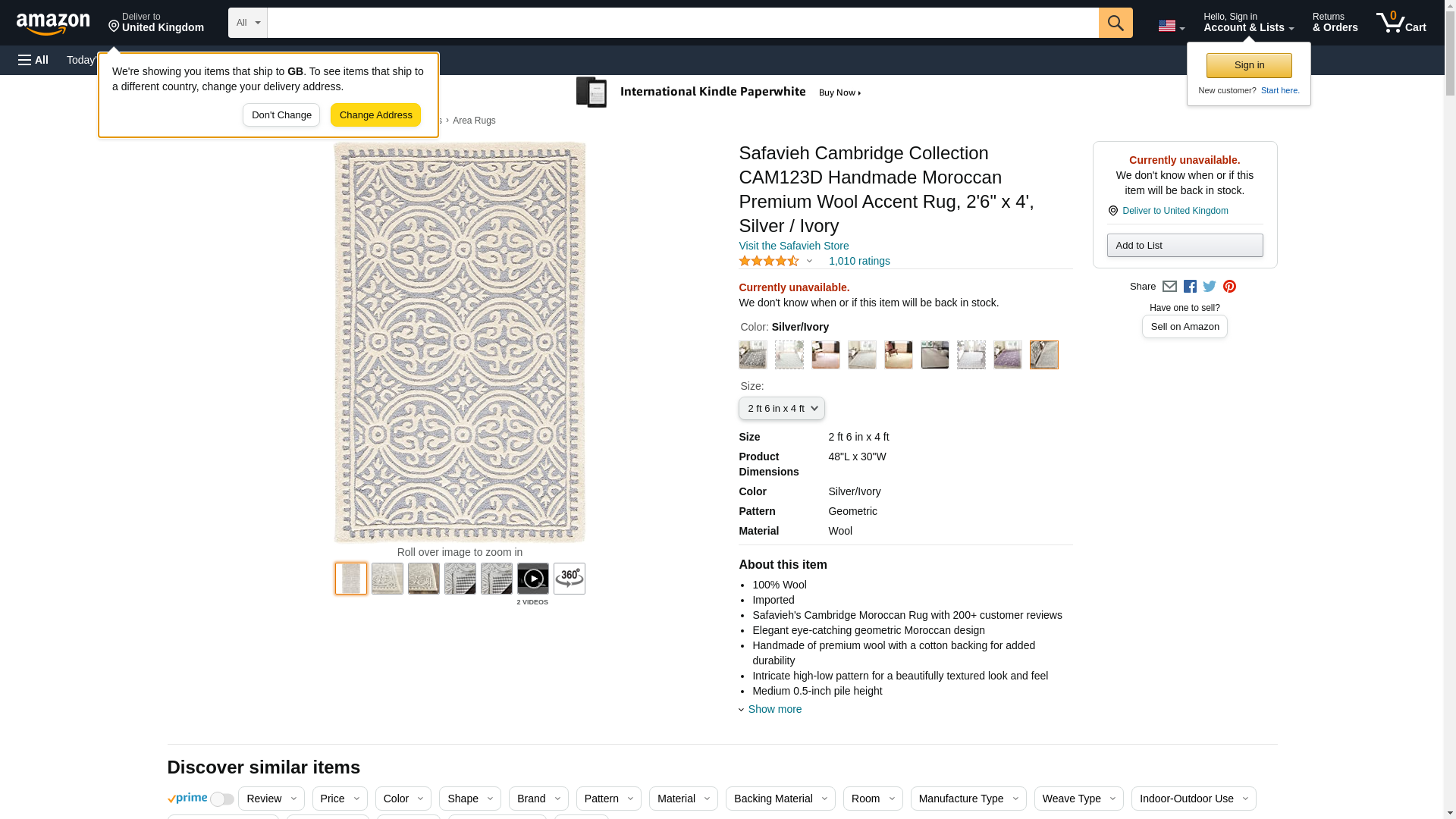Select the purple rug color swatch

pos(1007,355)
